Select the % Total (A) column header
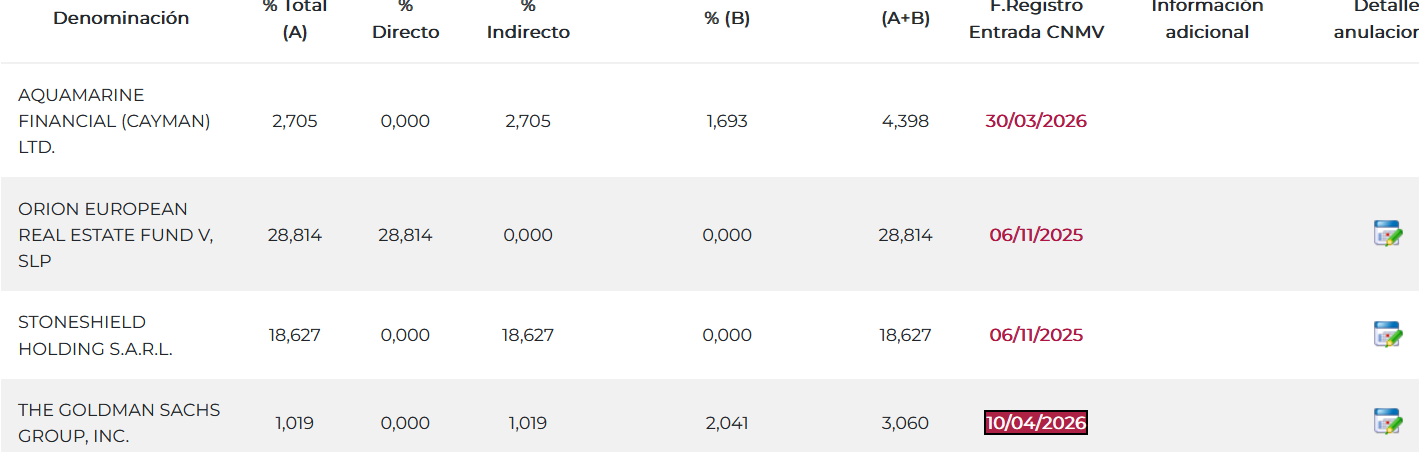This screenshot has width=1419, height=452. 295,18
